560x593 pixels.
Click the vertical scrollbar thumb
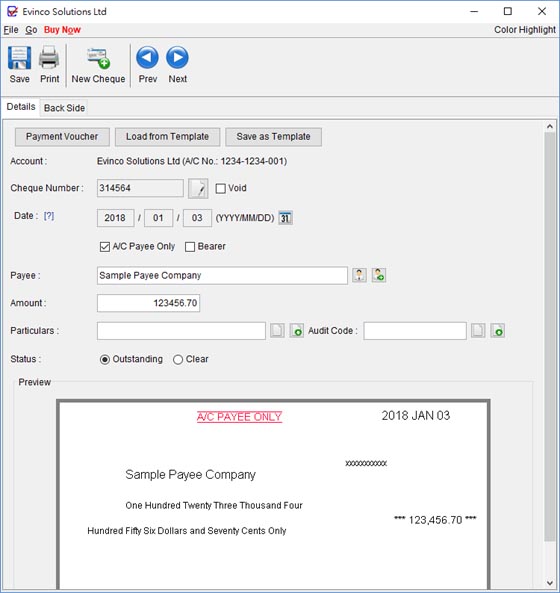pos(550,337)
